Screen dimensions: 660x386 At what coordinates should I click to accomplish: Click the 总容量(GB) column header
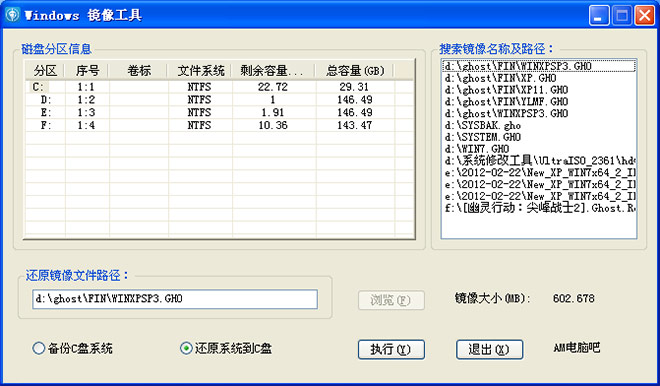tap(355, 71)
